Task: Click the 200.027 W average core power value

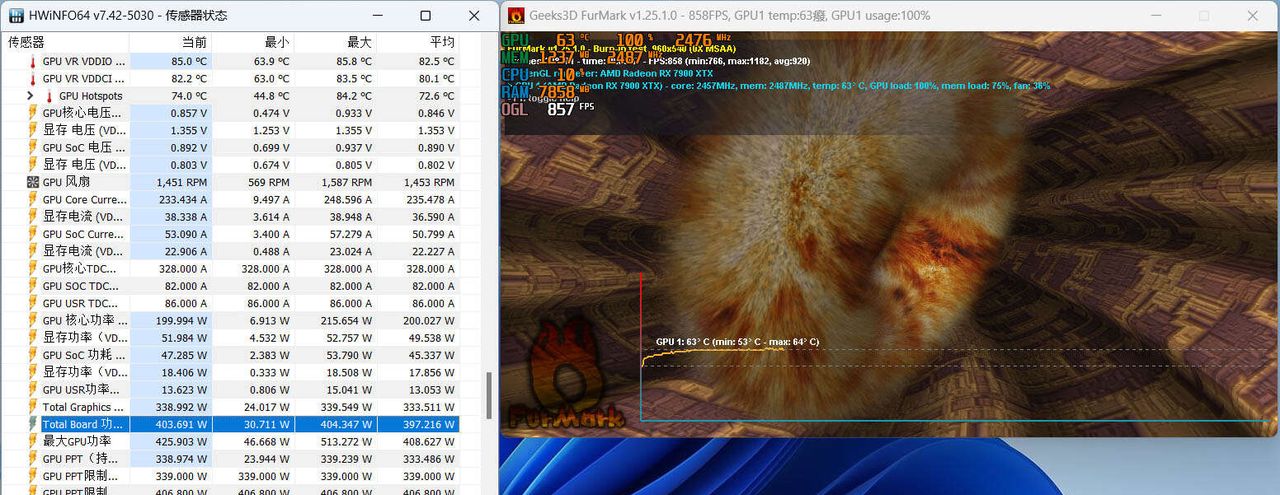Action: (427, 320)
